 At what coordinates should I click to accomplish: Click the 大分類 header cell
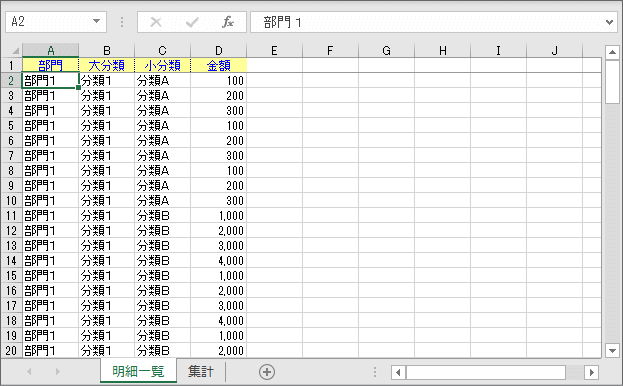106,66
